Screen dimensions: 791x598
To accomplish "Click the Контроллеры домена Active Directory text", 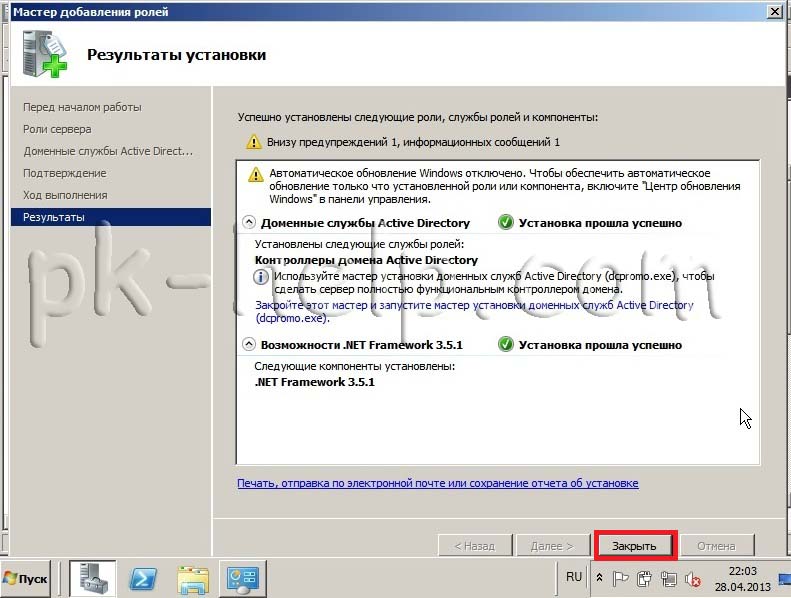I will point(366,260).
